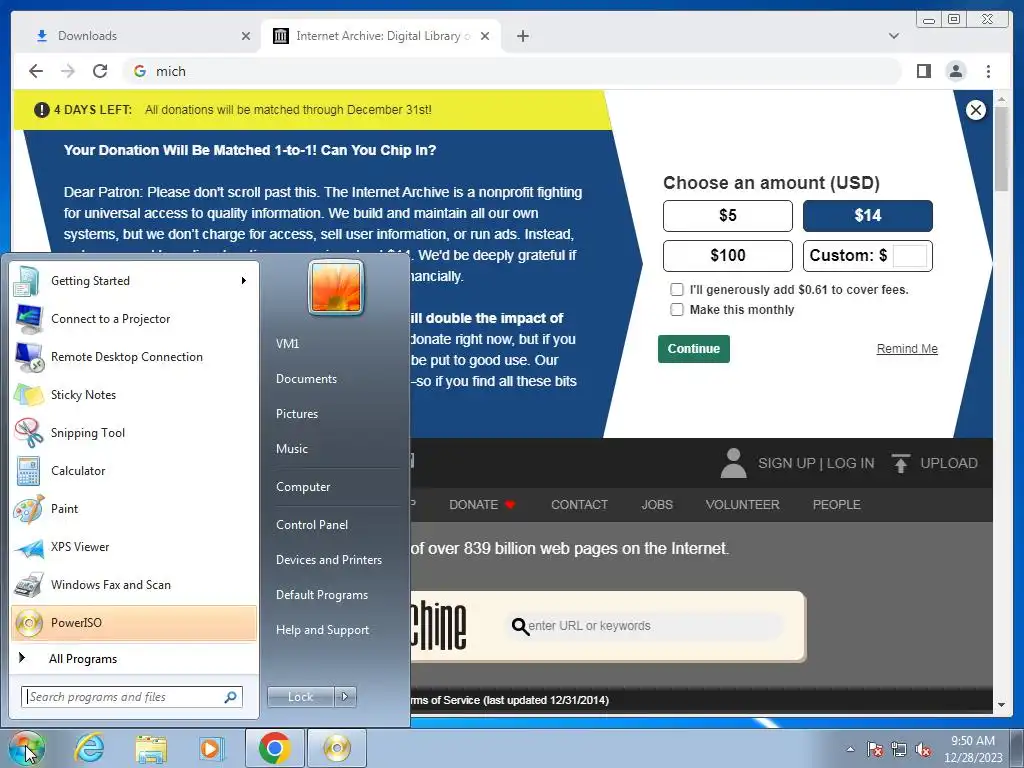This screenshot has width=1024, height=768.
Task: Click the user silhouette icon
Action: (733, 463)
